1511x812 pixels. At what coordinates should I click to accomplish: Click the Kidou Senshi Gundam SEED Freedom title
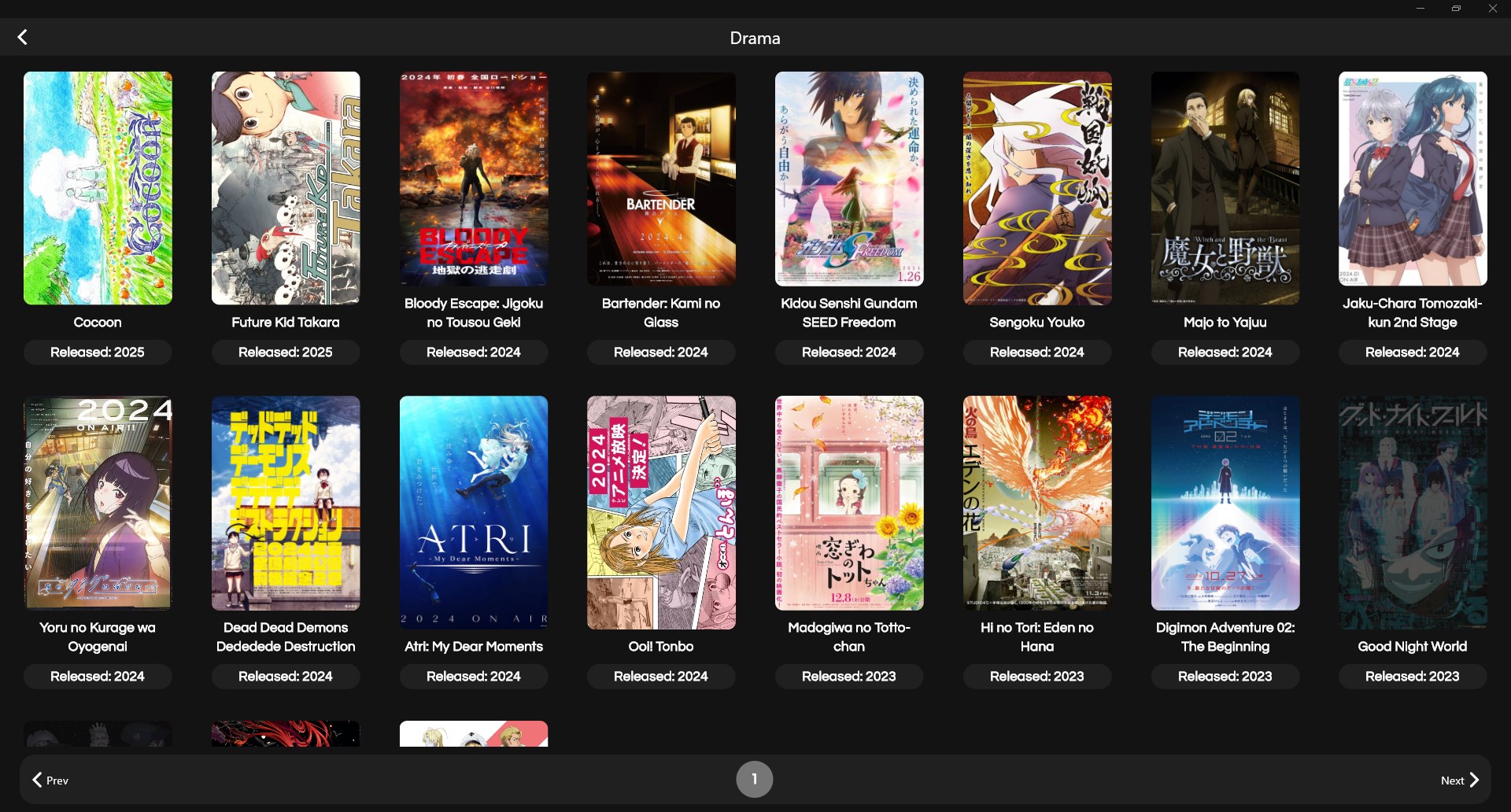[849, 312]
